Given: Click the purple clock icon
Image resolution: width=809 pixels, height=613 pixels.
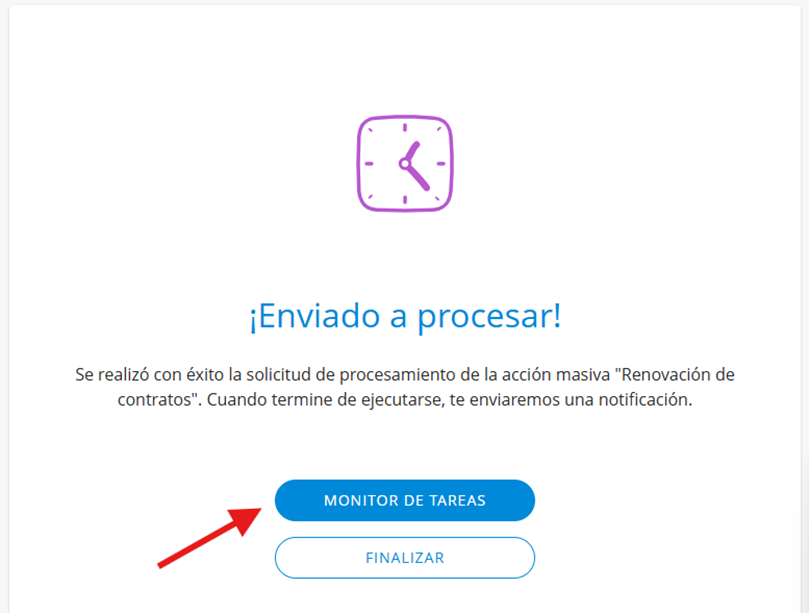Looking at the screenshot, I should 405,164.
